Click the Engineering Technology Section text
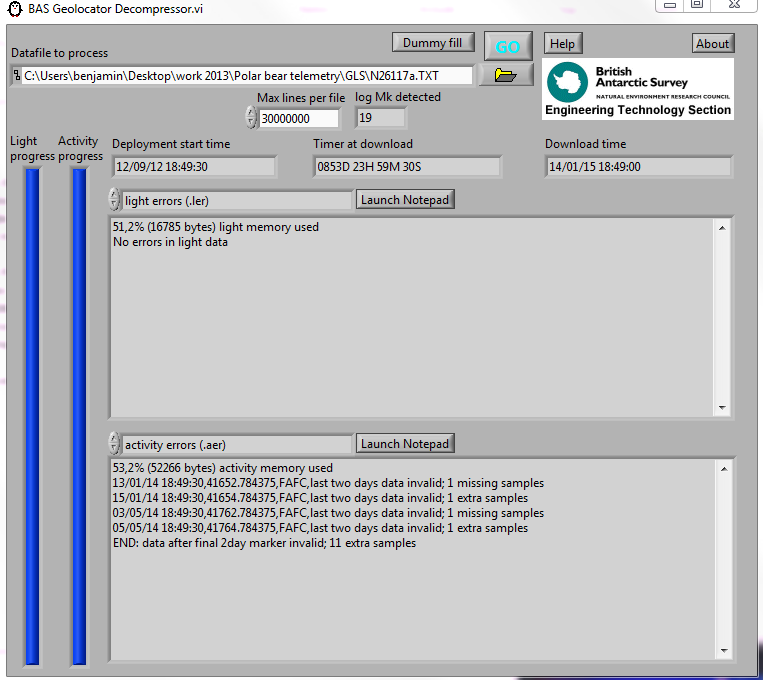Viewport: 763px width, 680px height. (x=638, y=110)
